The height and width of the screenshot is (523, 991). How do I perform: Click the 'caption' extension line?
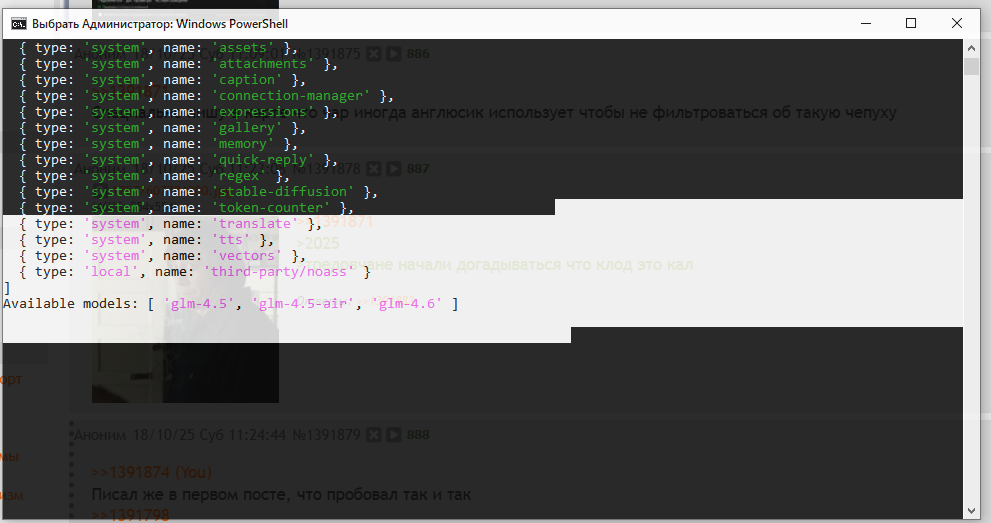pos(162,80)
